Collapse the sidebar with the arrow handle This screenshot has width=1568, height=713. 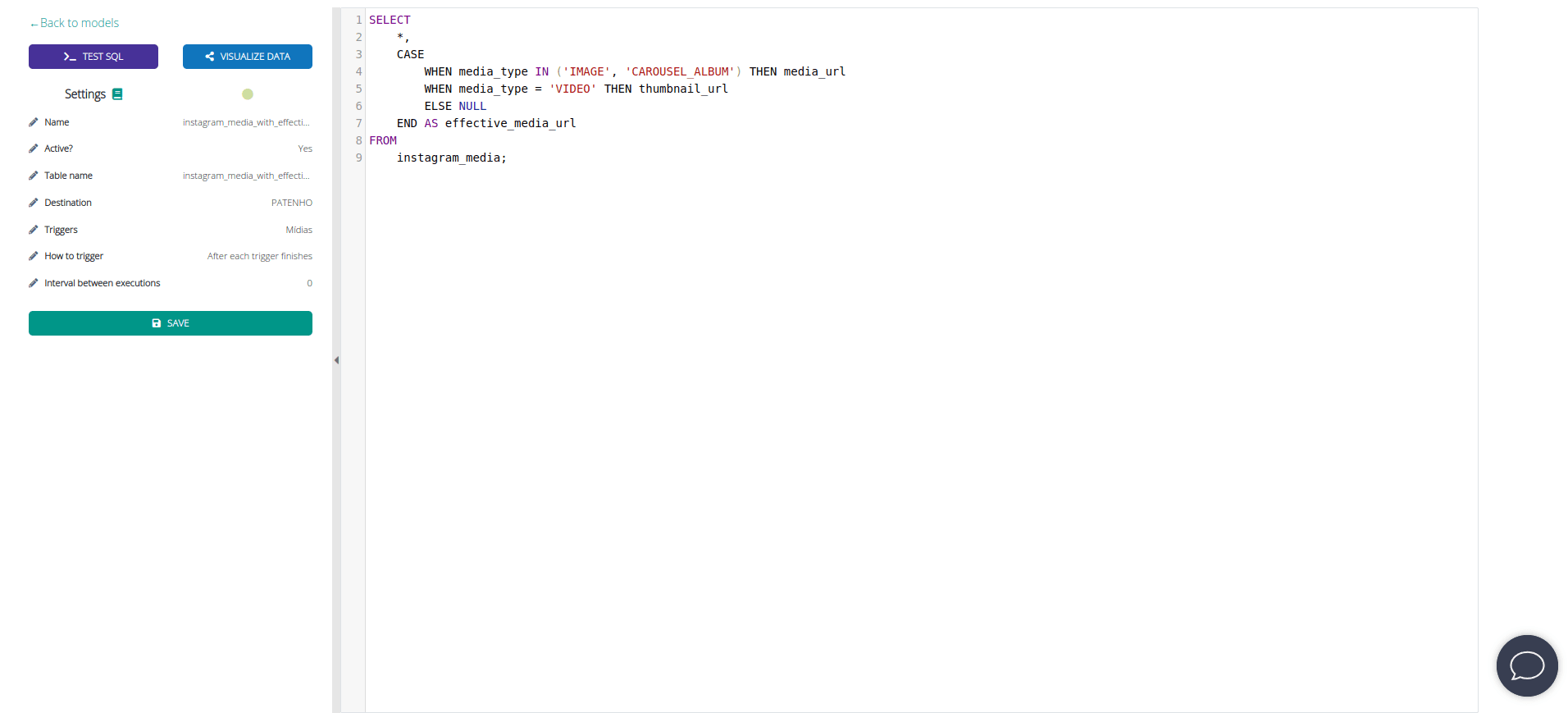coord(336,360)
